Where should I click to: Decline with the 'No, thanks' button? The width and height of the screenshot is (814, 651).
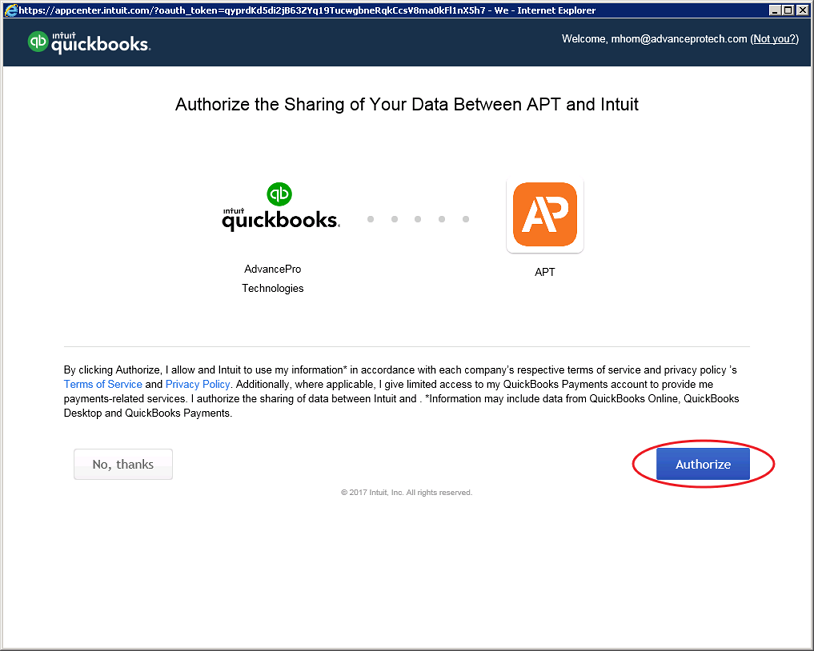[123, 464]
